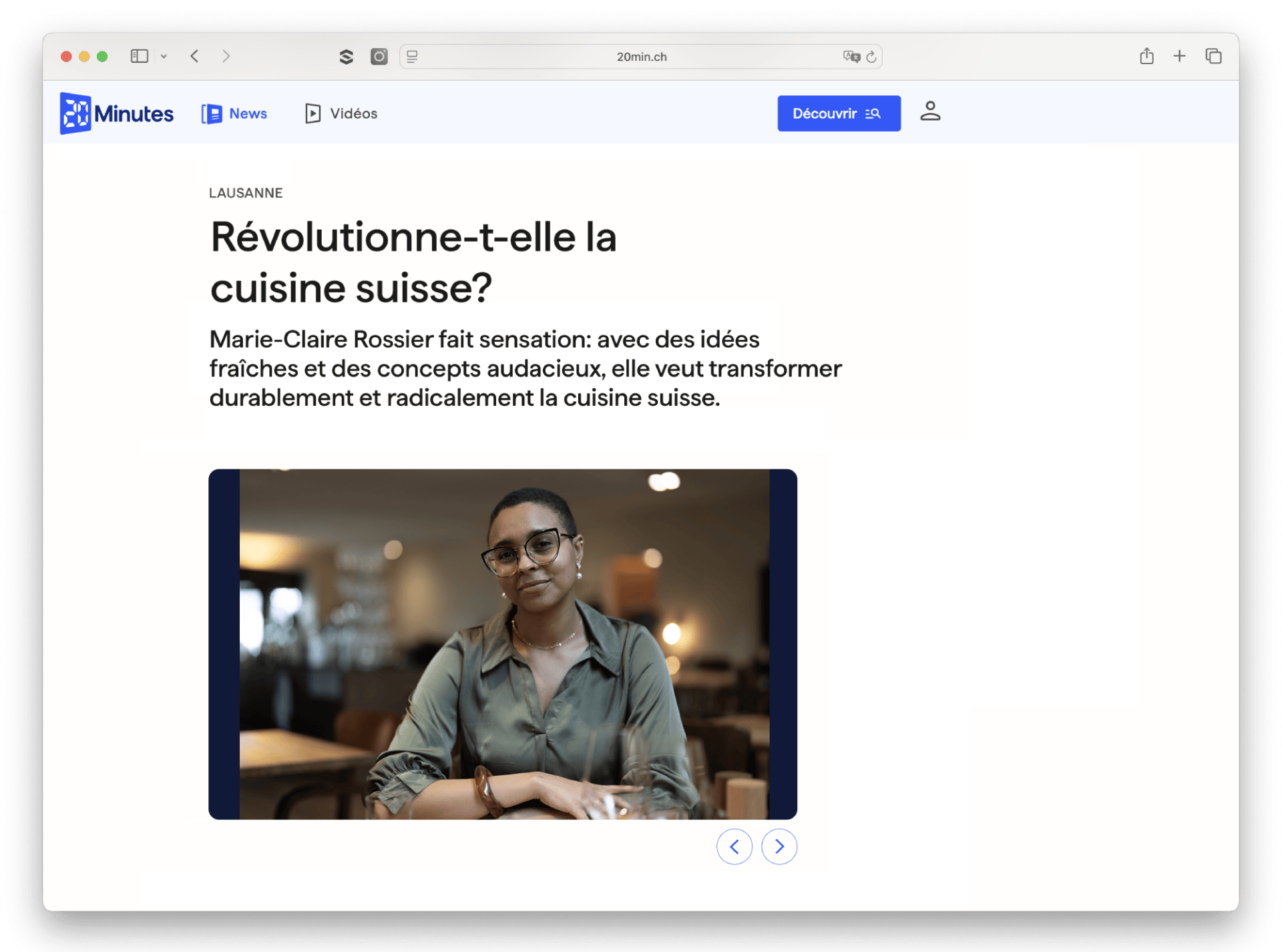1282x952 pixels.
Task: Click the Stacks extension icon
Action: [x=347, y=56]
